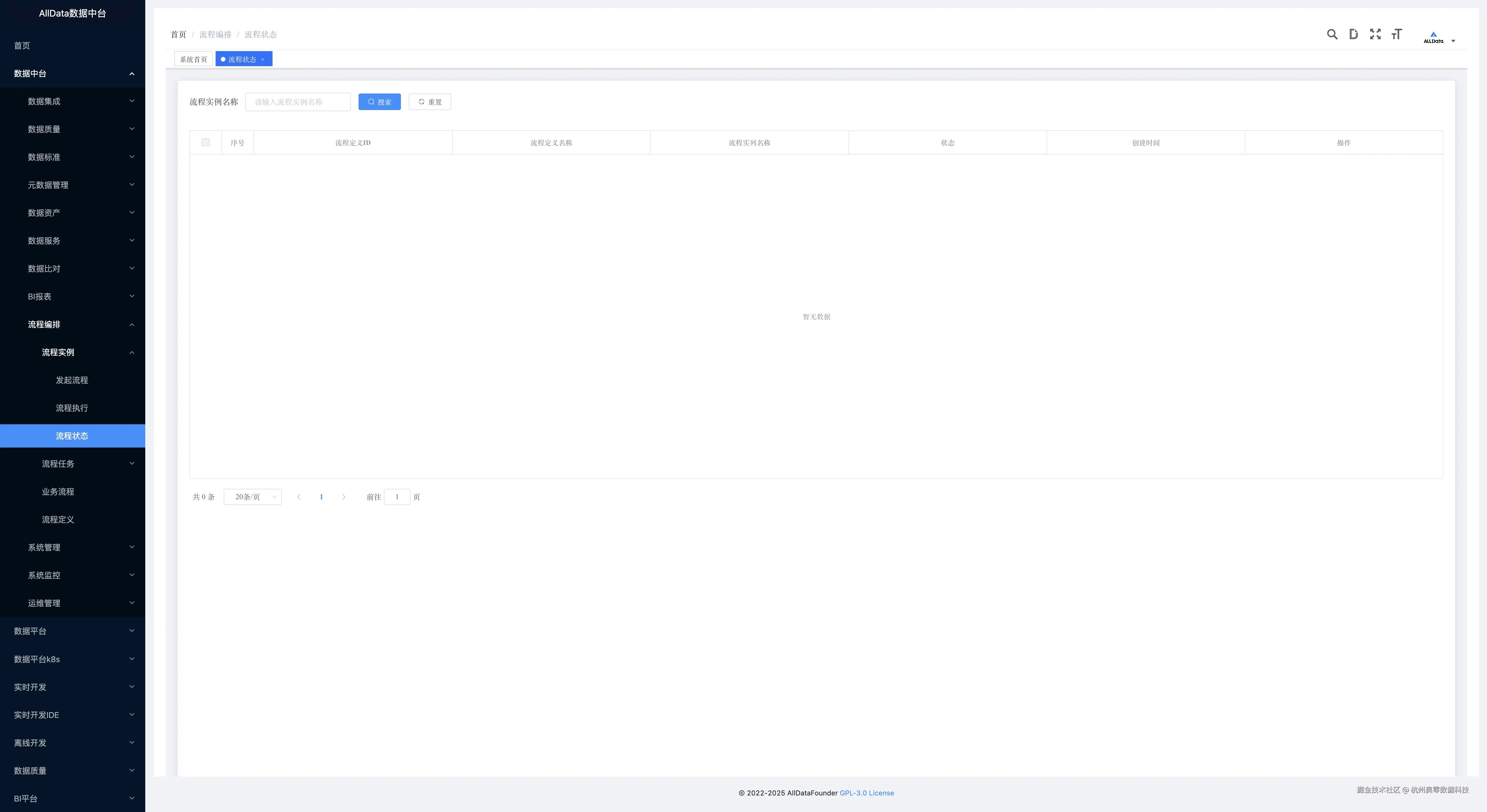
Task: Open the document icon in top toolbar
Action: coord(1353,35)
